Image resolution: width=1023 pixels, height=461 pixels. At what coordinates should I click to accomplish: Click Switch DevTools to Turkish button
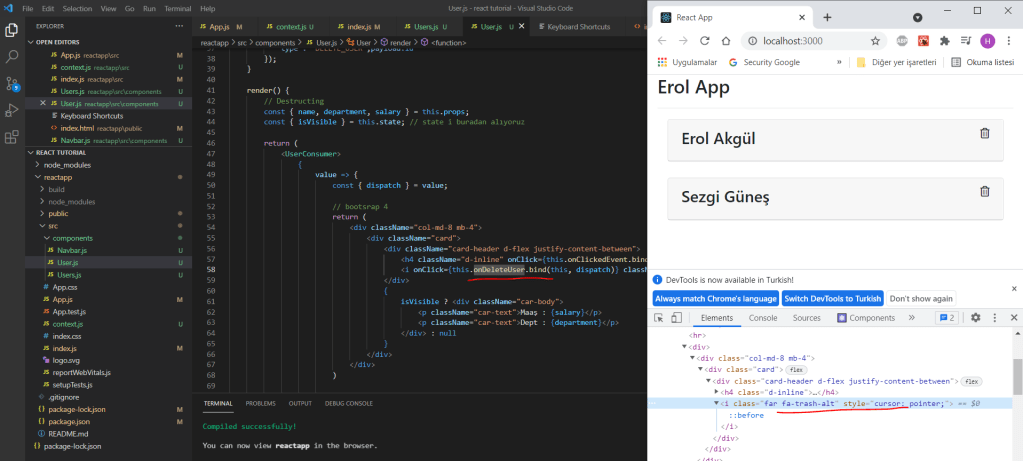click(832, 298)
